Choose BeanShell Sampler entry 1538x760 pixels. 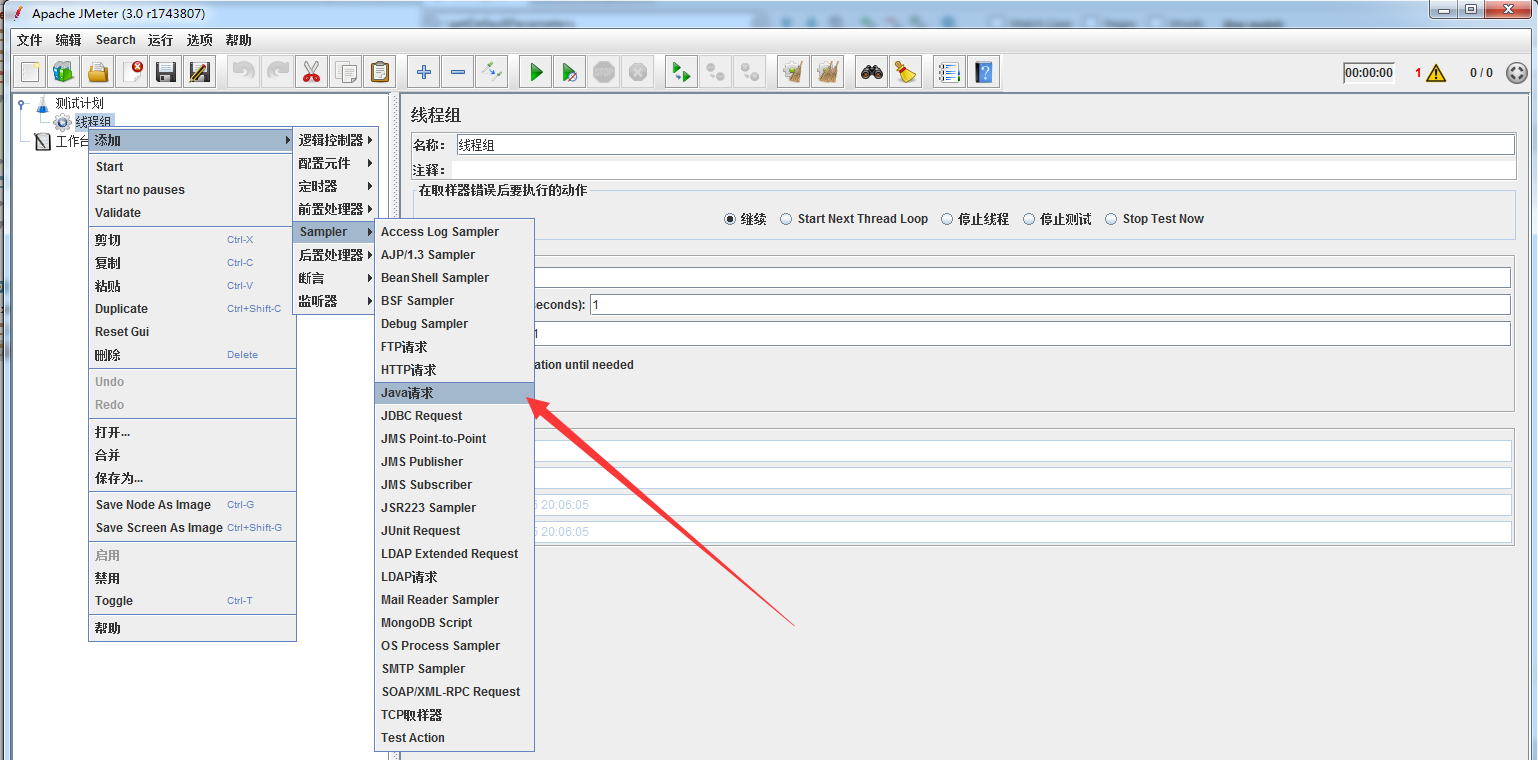pos(455,278)
